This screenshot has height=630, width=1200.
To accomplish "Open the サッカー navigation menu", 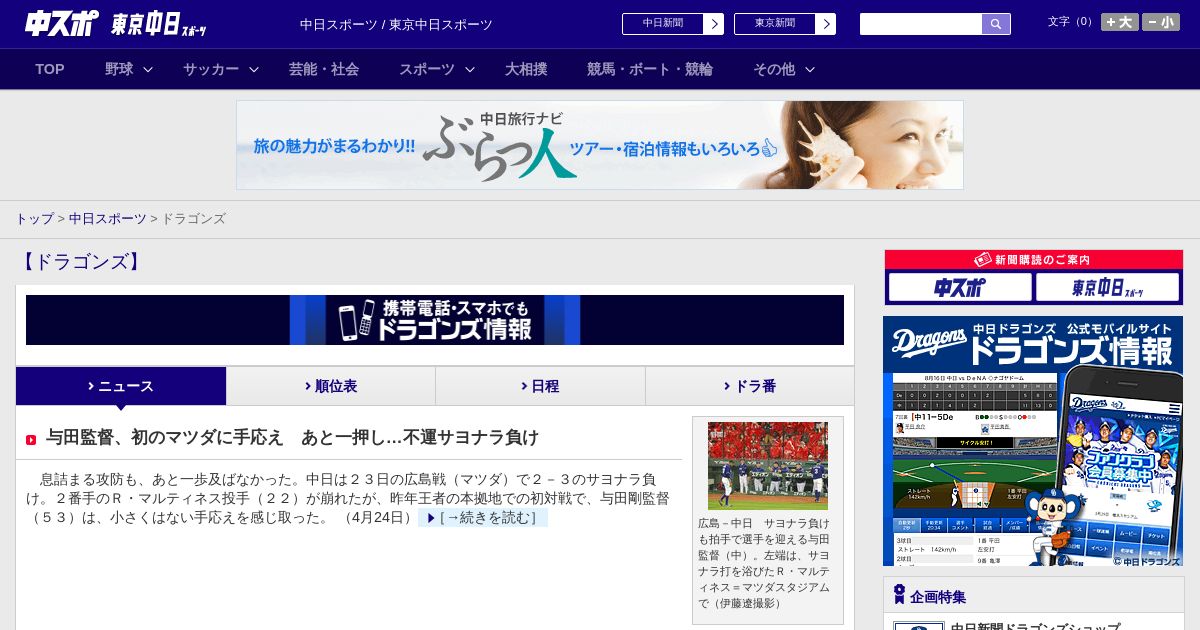I will (211, 69).
